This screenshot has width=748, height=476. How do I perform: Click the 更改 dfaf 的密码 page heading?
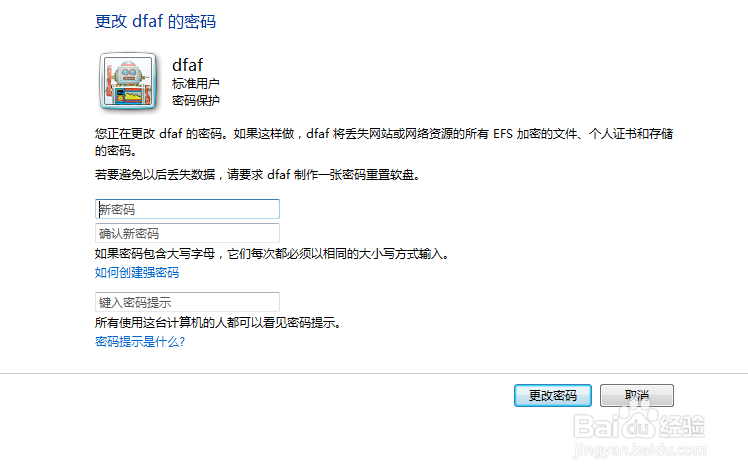click(x=156, y=21)
